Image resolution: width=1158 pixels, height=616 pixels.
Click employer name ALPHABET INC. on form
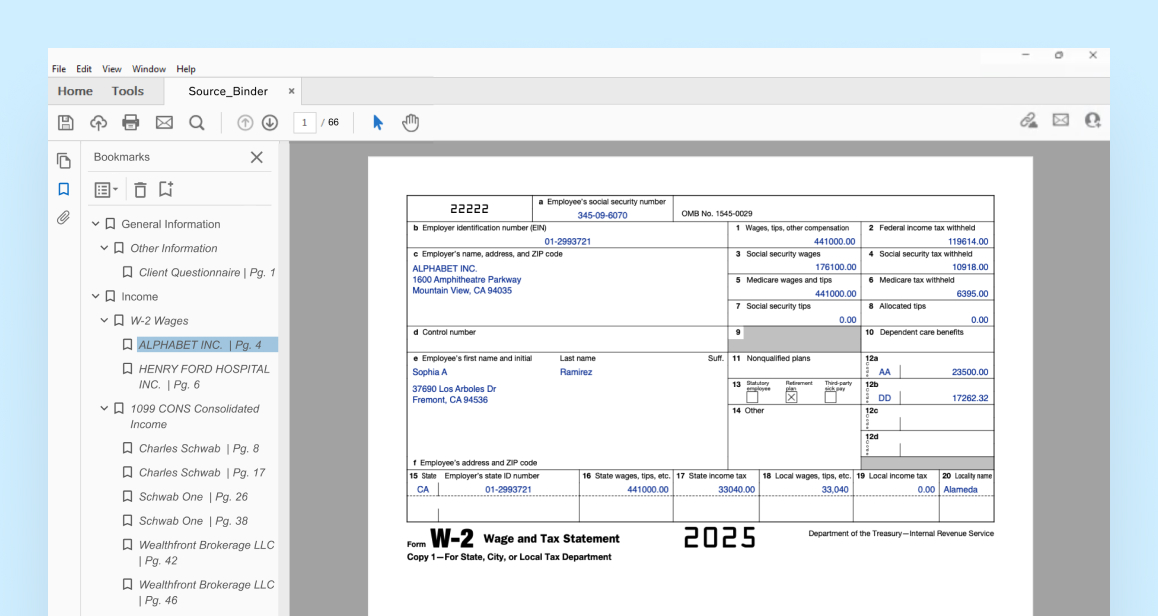tap(445, 269)
